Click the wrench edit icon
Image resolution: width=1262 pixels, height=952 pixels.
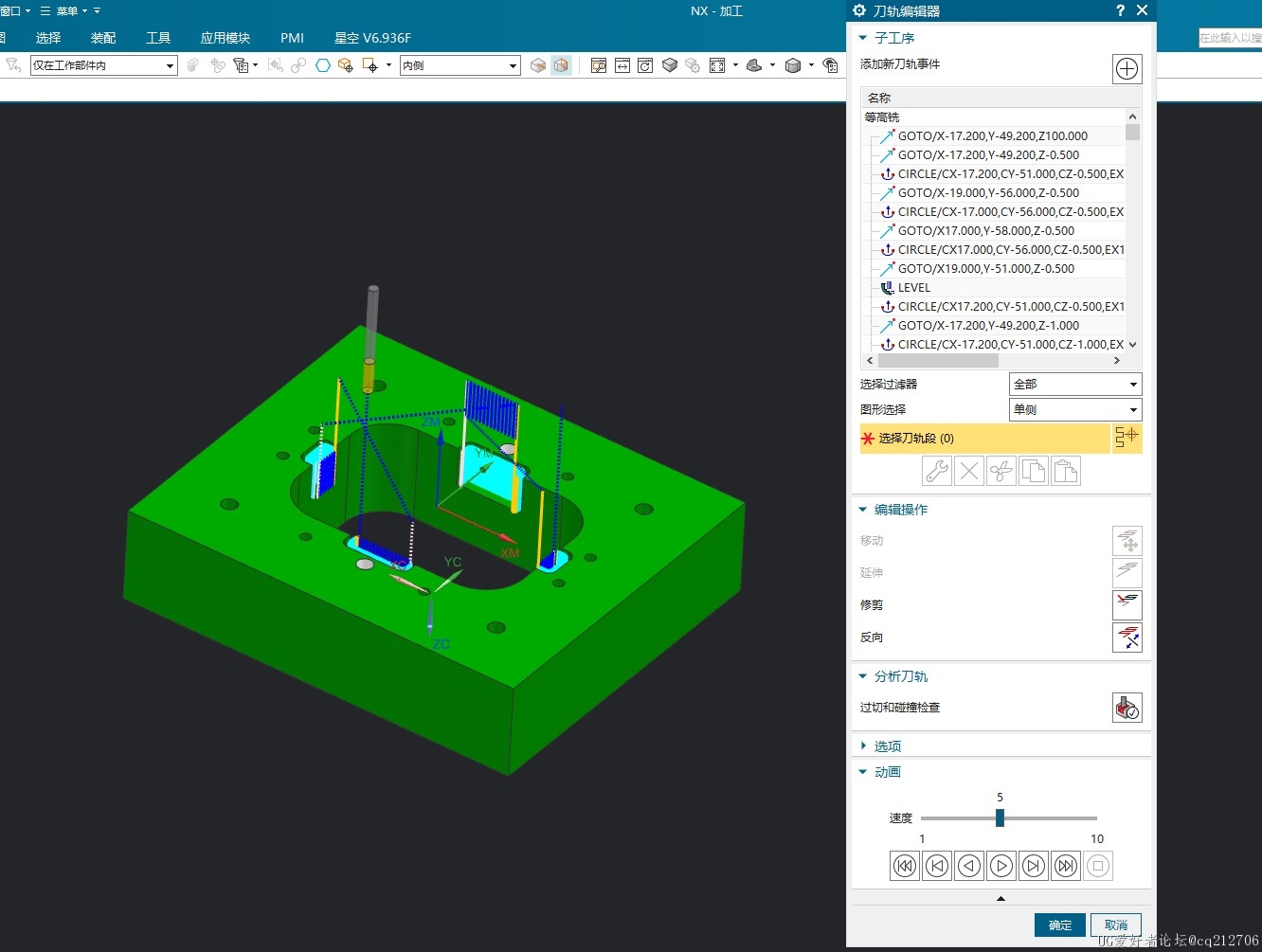click(x=937, y=471)
